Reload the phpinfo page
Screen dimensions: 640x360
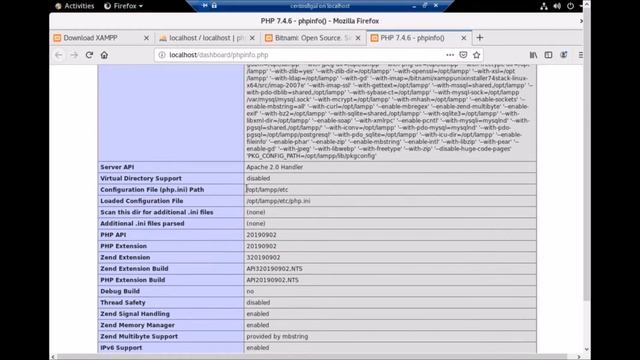tap(89, 55)
